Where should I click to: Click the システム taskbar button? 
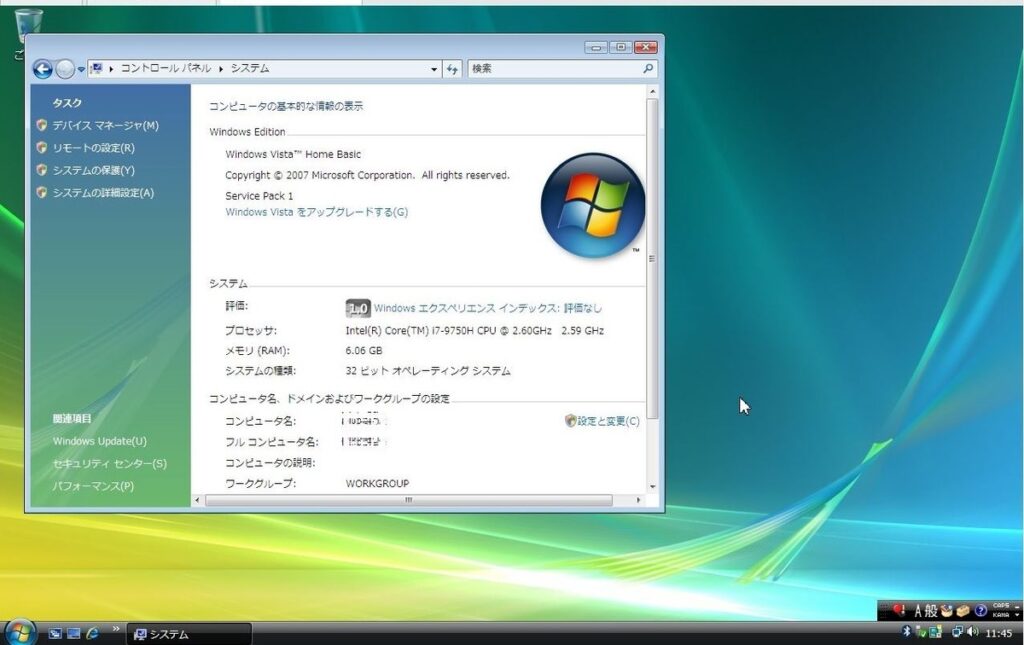tap(189, 634)
